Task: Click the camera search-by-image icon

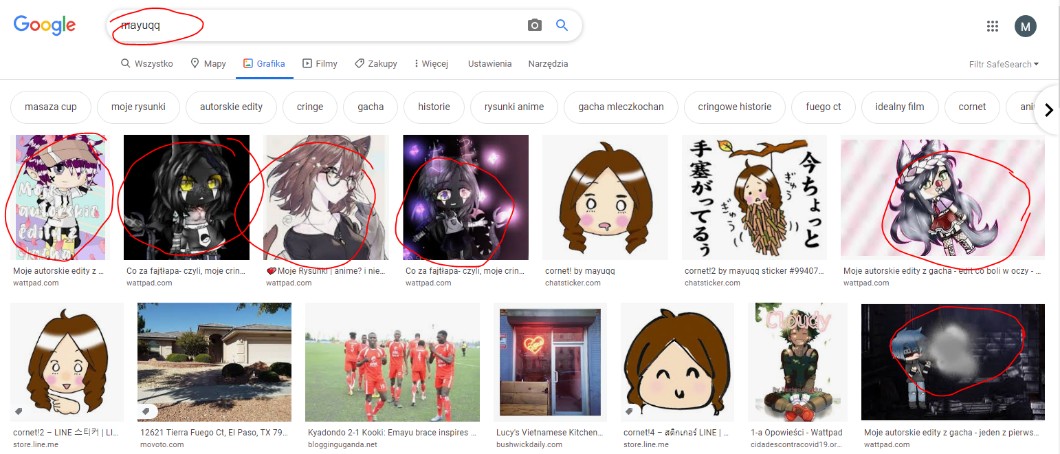Action: (x=535, y=26)
